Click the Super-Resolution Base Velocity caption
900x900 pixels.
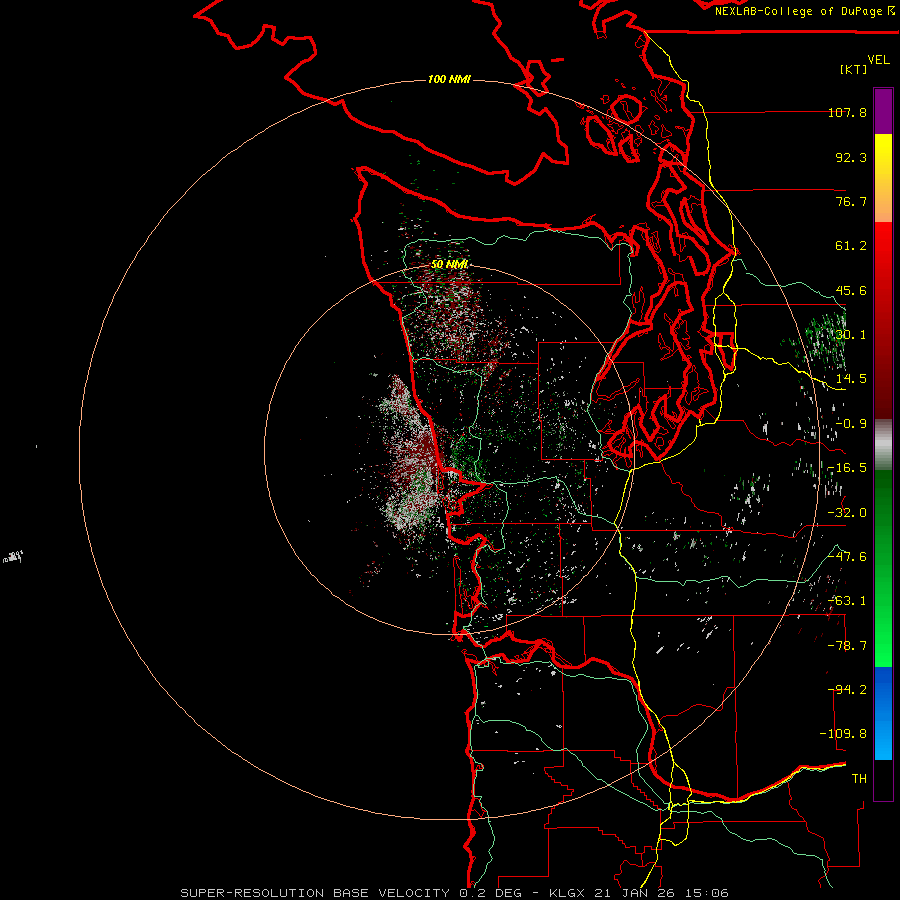[x=454, y=893]
